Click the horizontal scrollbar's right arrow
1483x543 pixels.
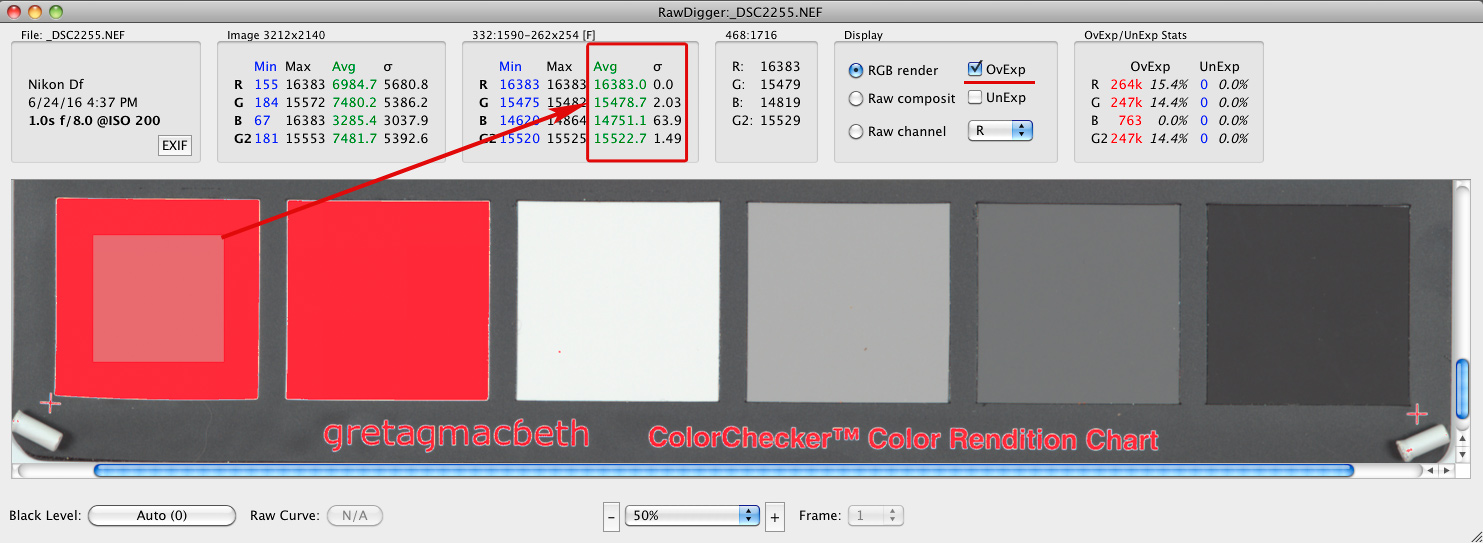[1445, 470]
